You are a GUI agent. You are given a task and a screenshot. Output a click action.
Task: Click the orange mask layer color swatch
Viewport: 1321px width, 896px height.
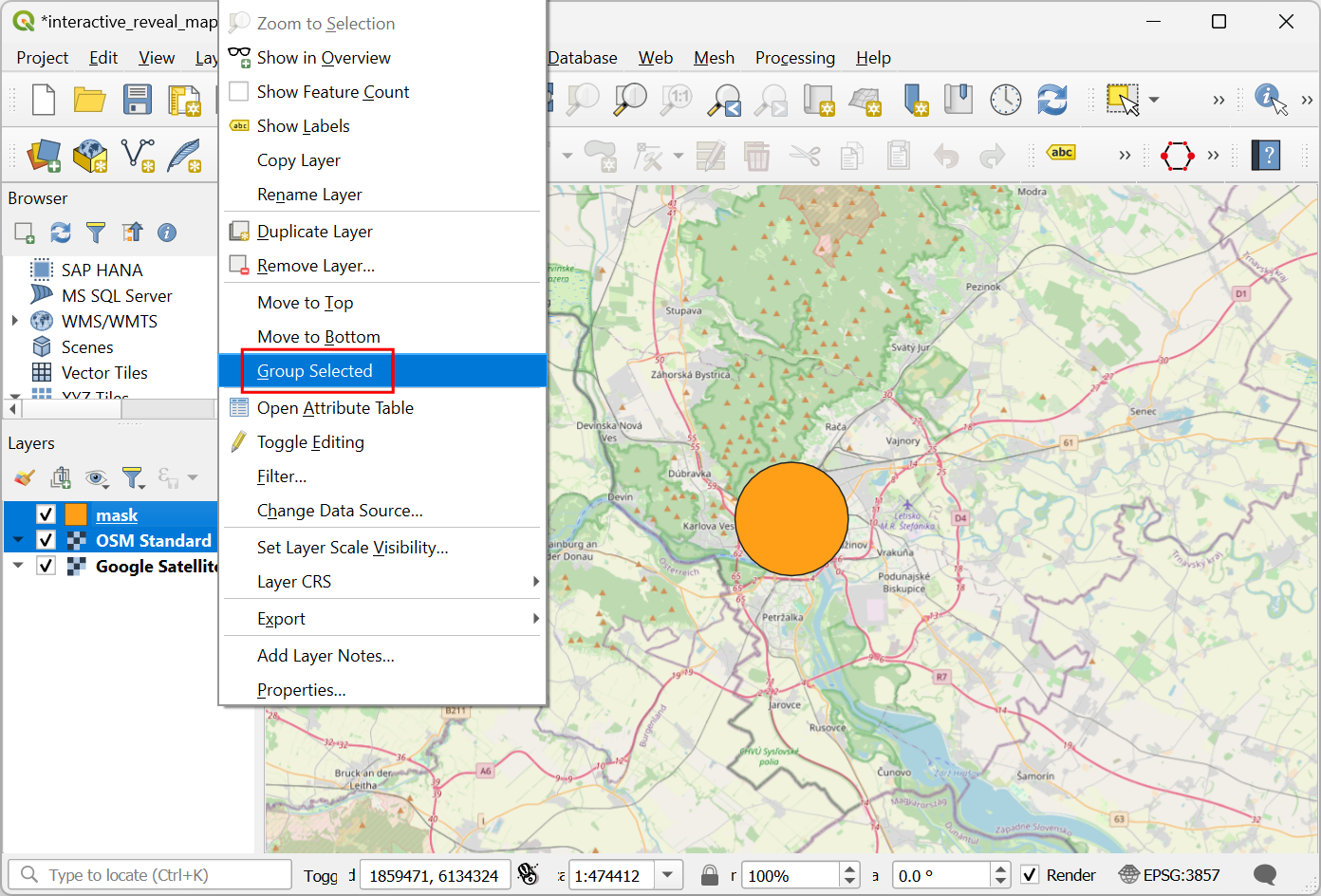[x=76, y=514]
